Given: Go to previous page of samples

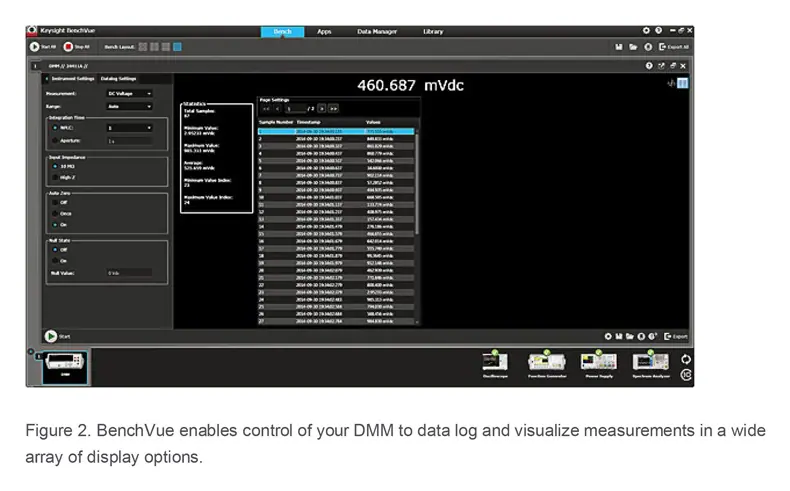Looking at the screenshot, I should [x=278, y=109].
